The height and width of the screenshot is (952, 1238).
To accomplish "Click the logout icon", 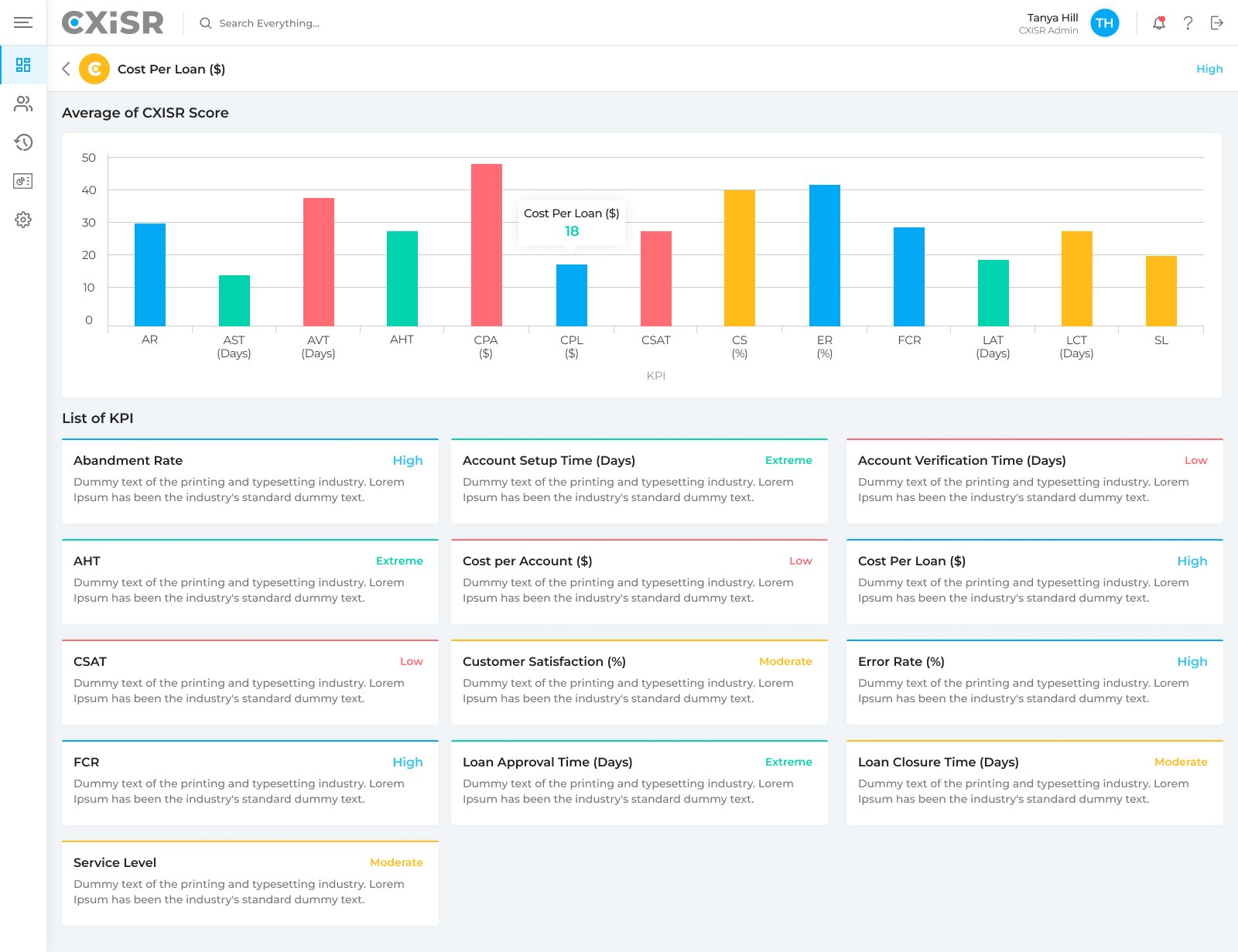I will pyautogui.click(x=1217, y=23).
